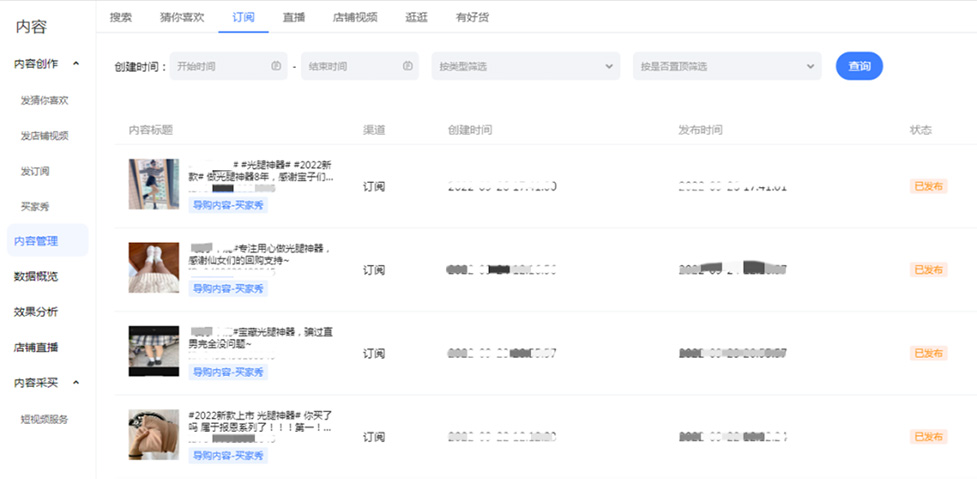Collapse the 内容采买 sidebar section
977x479 pixels.
coord(76,382)
